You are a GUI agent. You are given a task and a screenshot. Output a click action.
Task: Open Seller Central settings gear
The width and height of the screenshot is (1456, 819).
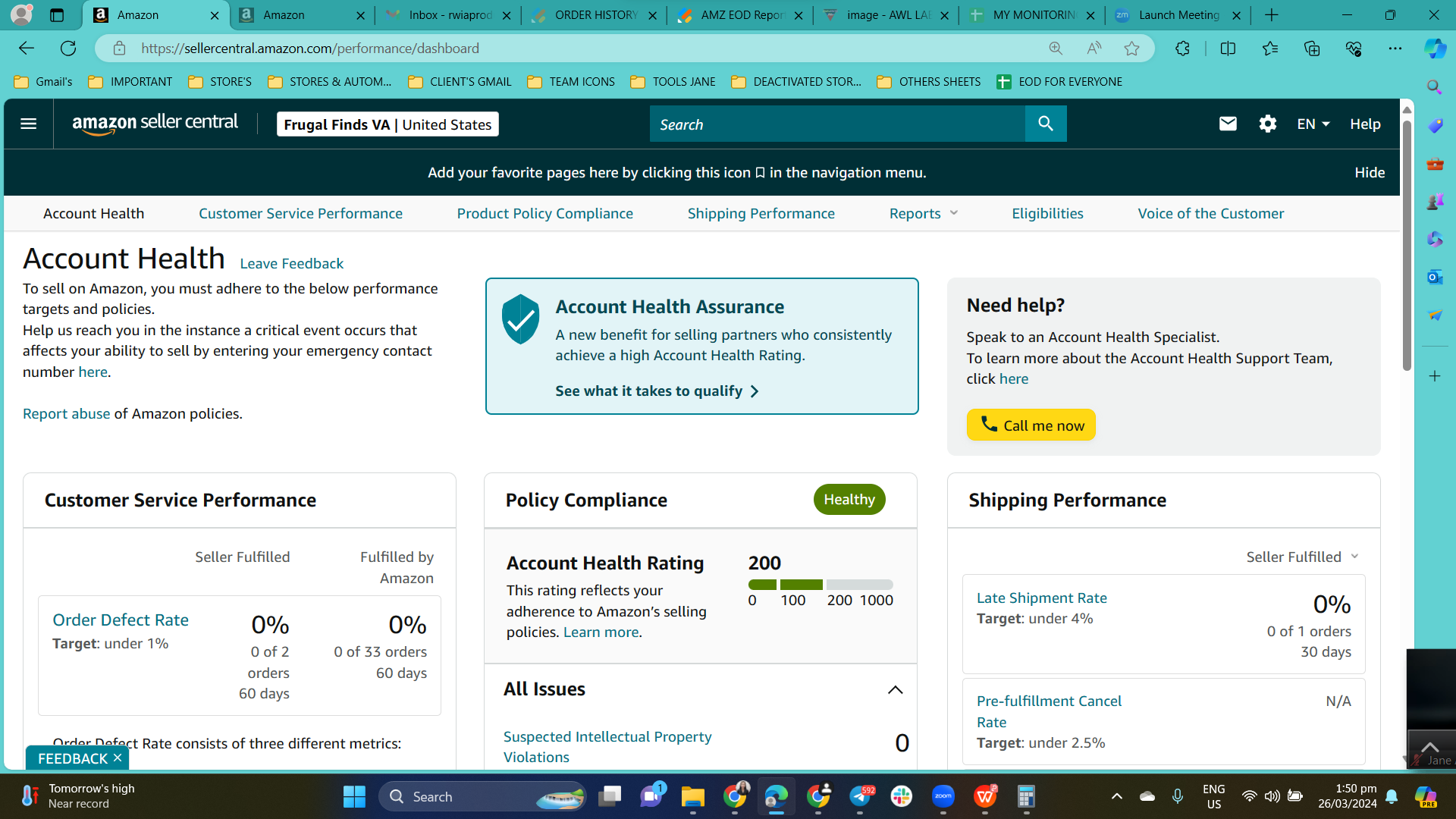1268,124
